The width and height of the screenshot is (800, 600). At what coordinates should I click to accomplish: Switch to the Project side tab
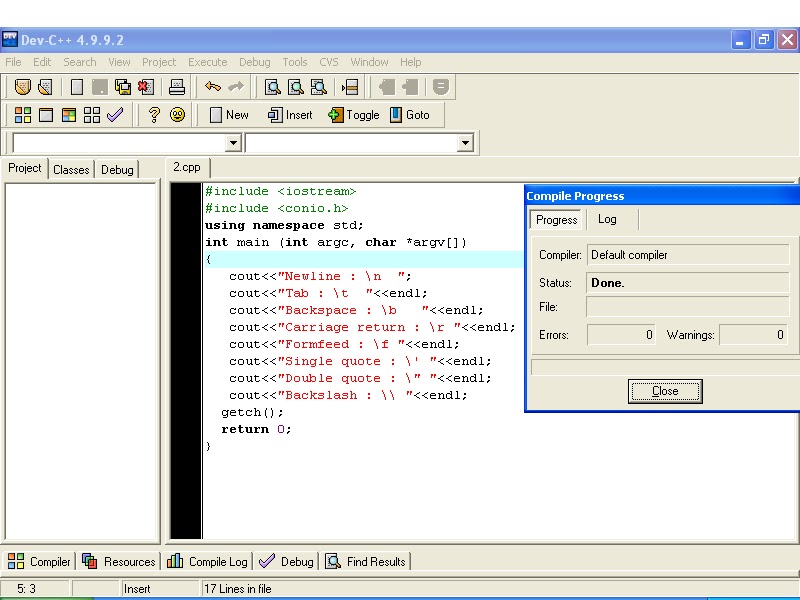pyautogui.click(x=24, y=168)
